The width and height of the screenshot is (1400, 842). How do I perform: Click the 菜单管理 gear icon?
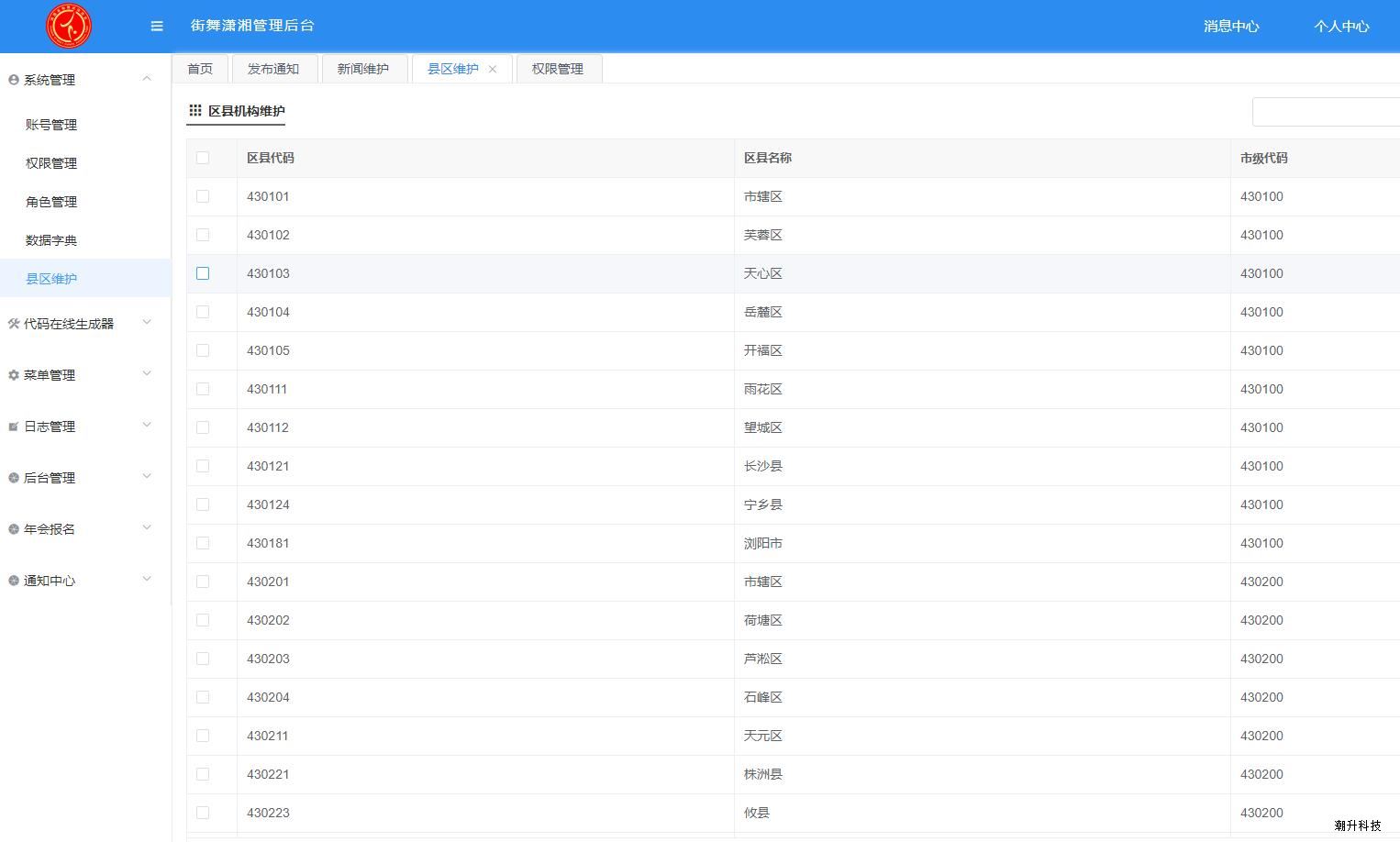pos(14,375)
